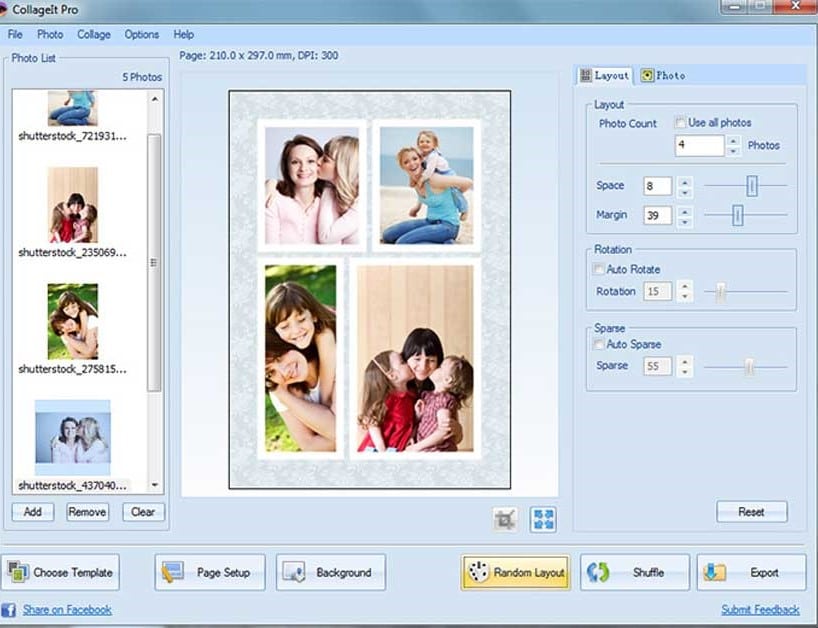Click the Margin value field
This screenshot has height=628, width=818.
coord(657,215)
